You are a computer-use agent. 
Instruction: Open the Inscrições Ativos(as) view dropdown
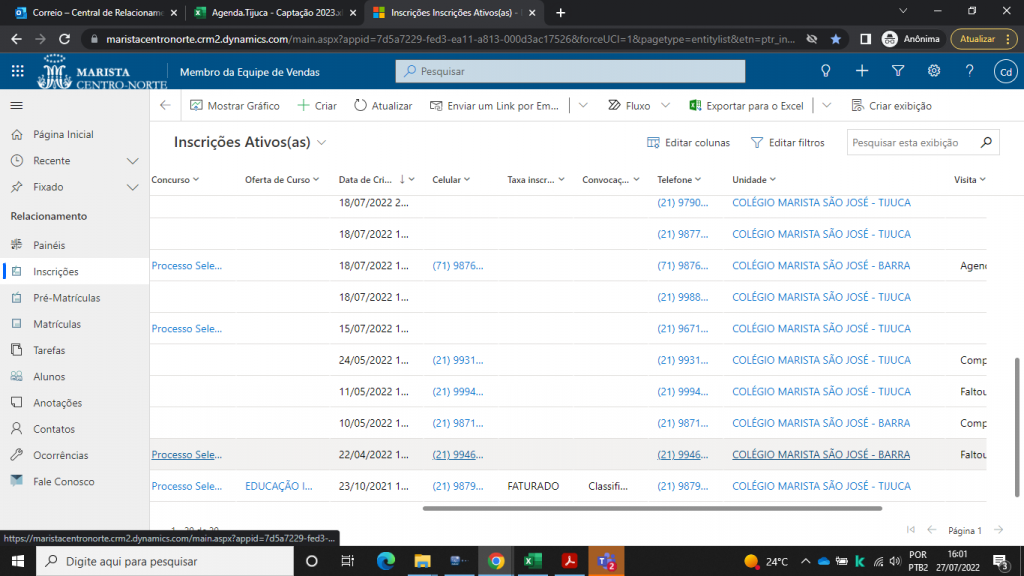pos(321,142)
